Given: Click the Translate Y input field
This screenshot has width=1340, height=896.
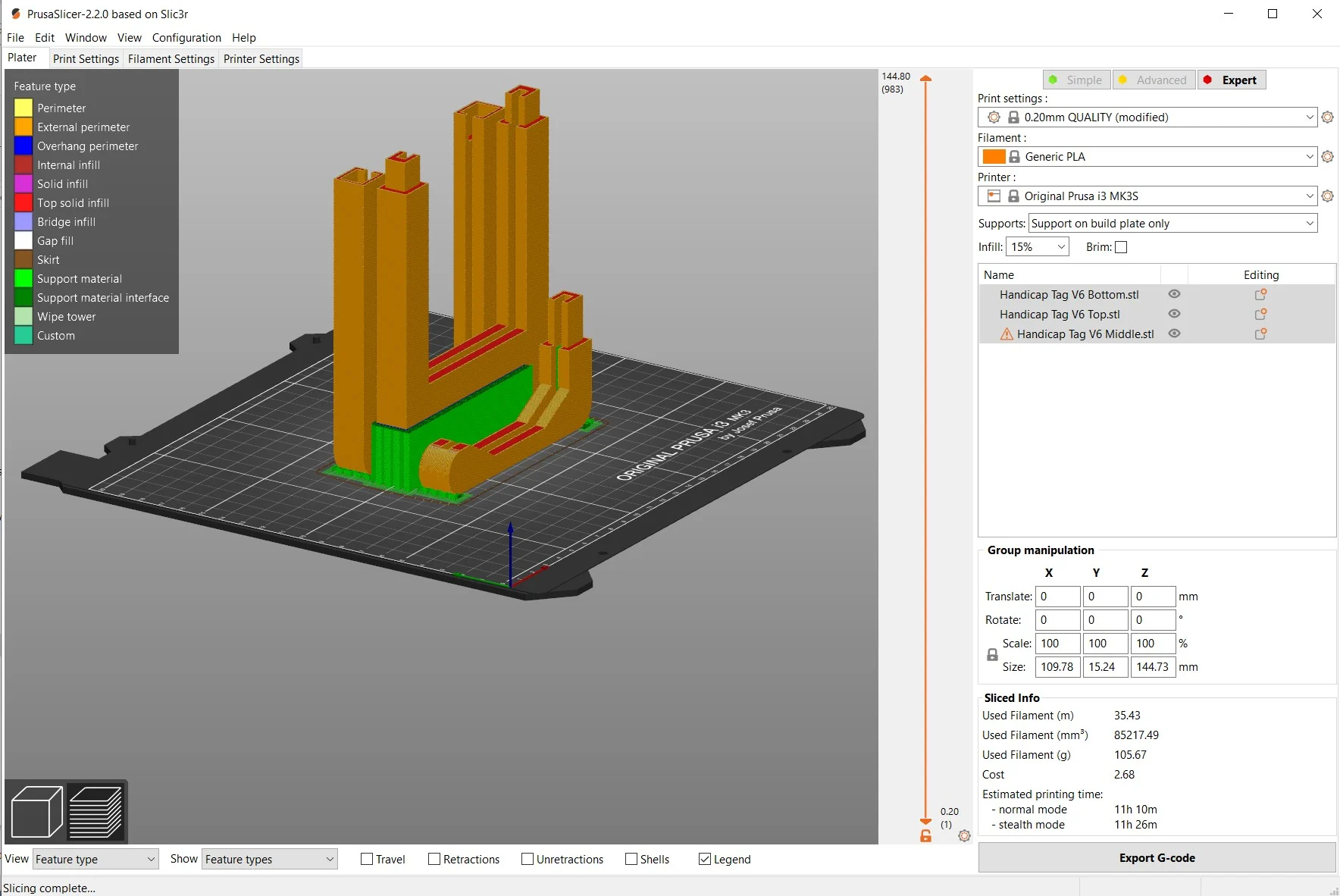Looking at the screenshot, I should coord(1105,597).
